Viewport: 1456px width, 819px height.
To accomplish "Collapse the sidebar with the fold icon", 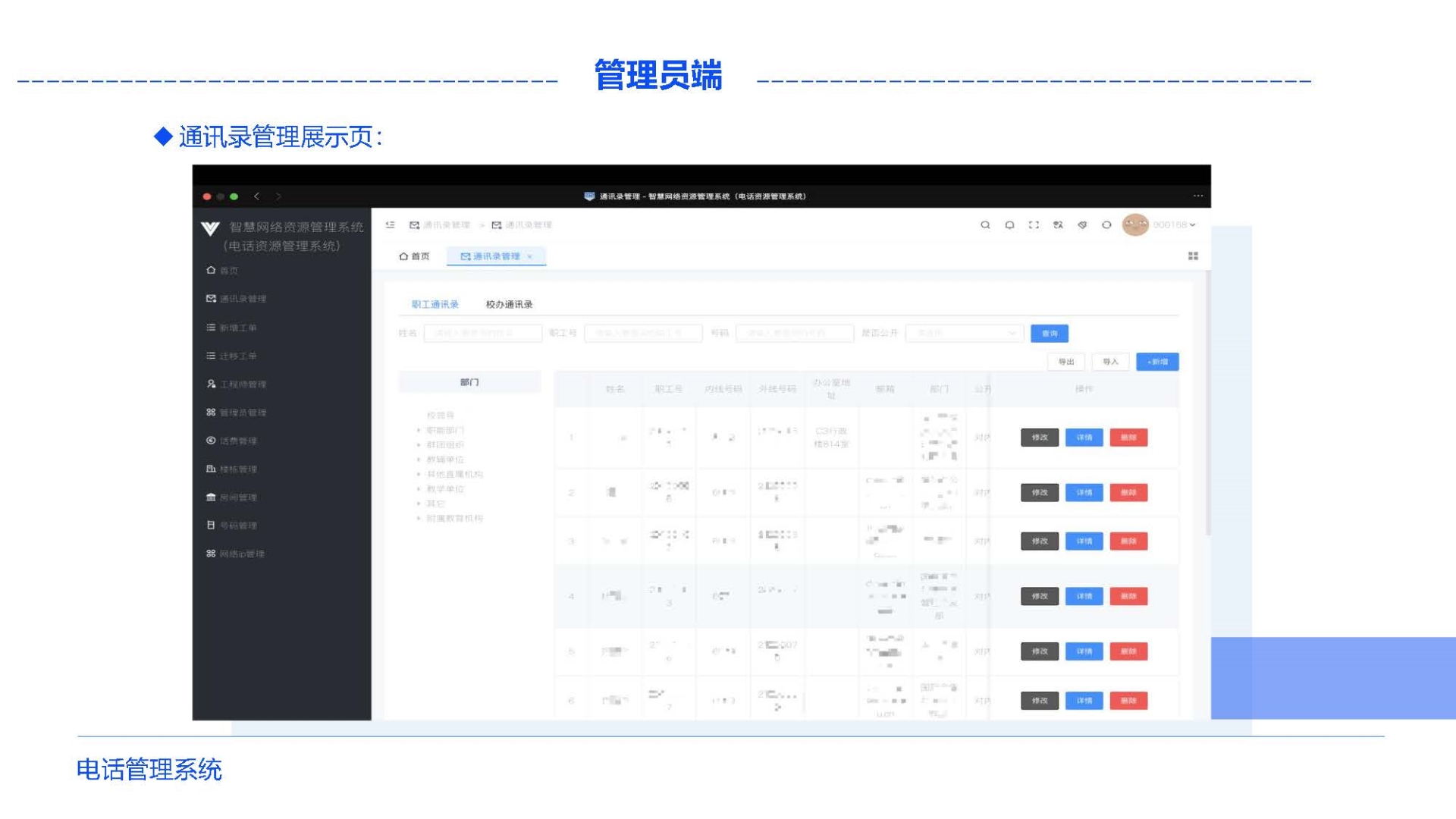I will click(x=391, y=225).
